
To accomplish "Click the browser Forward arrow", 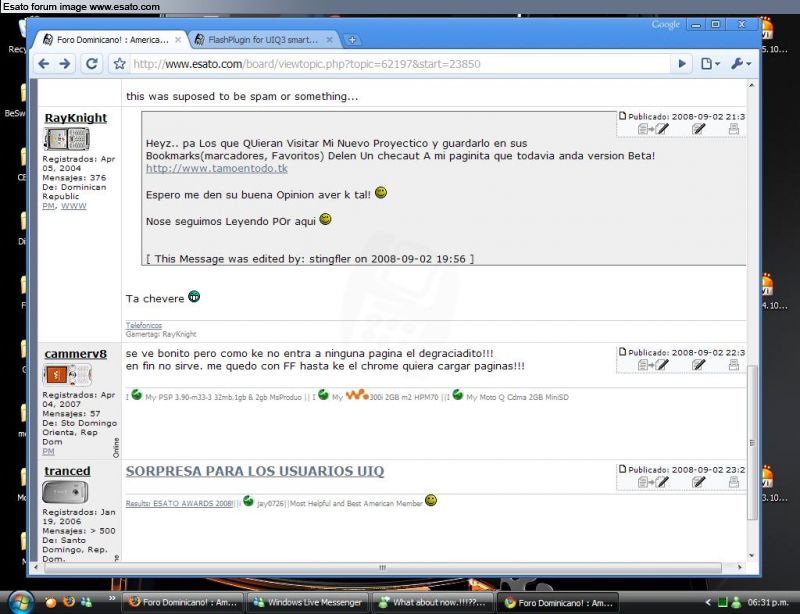I will pyautogui.click(x=65, y=63).
